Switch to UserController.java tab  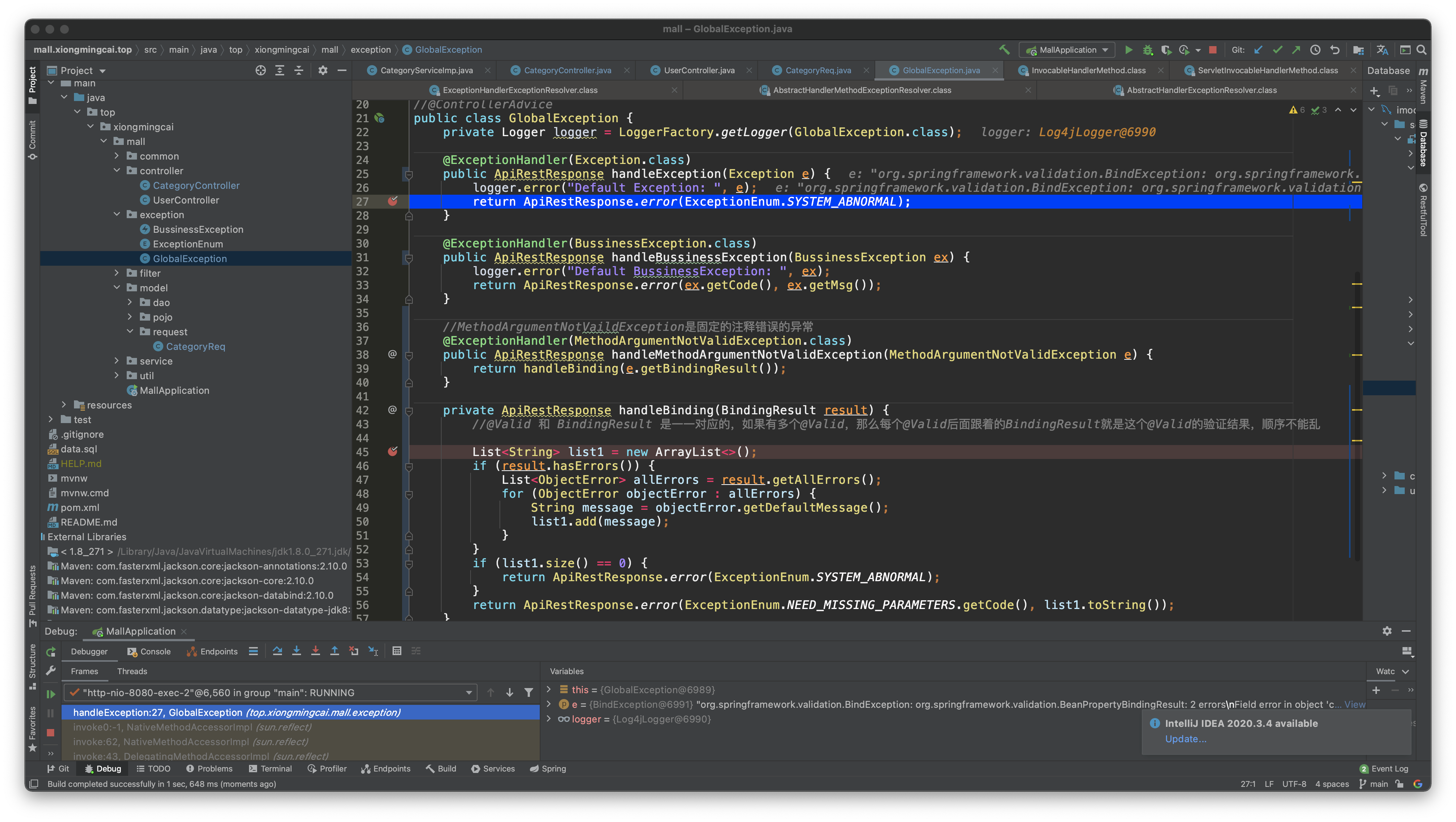click(699, 70)
